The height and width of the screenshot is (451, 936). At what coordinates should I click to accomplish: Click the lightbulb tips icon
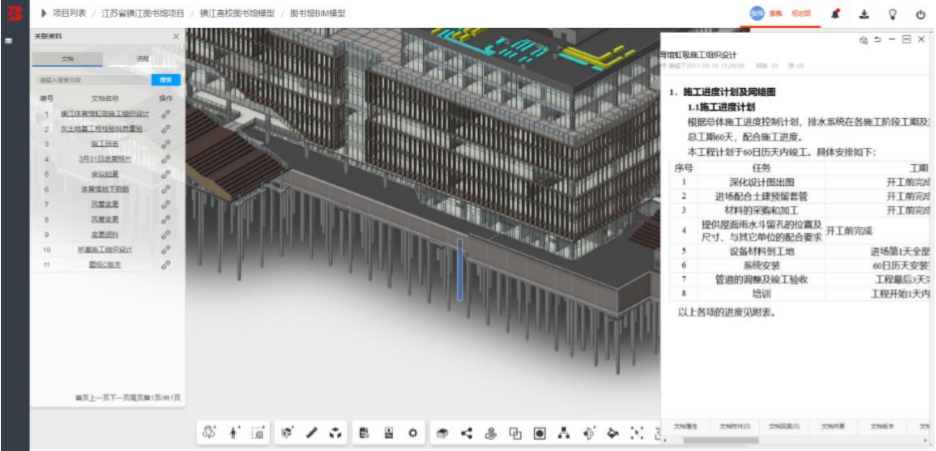tap(892, 14)
